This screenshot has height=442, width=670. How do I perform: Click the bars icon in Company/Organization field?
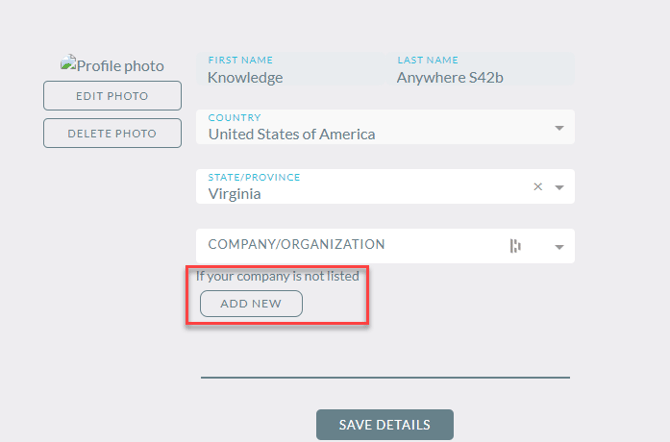(515, 246)
